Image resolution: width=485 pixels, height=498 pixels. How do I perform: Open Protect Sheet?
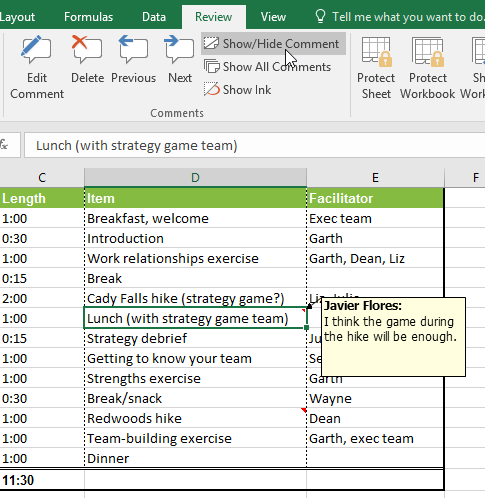pos(376,68)
